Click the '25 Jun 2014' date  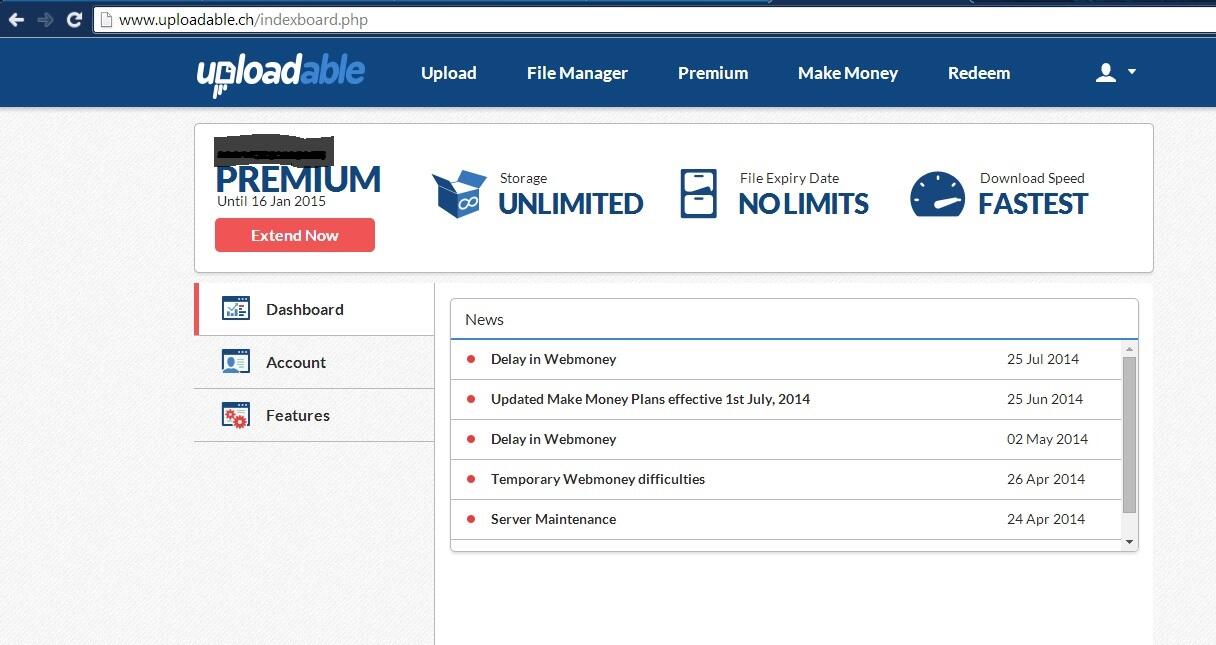[x=1045, y=399]
